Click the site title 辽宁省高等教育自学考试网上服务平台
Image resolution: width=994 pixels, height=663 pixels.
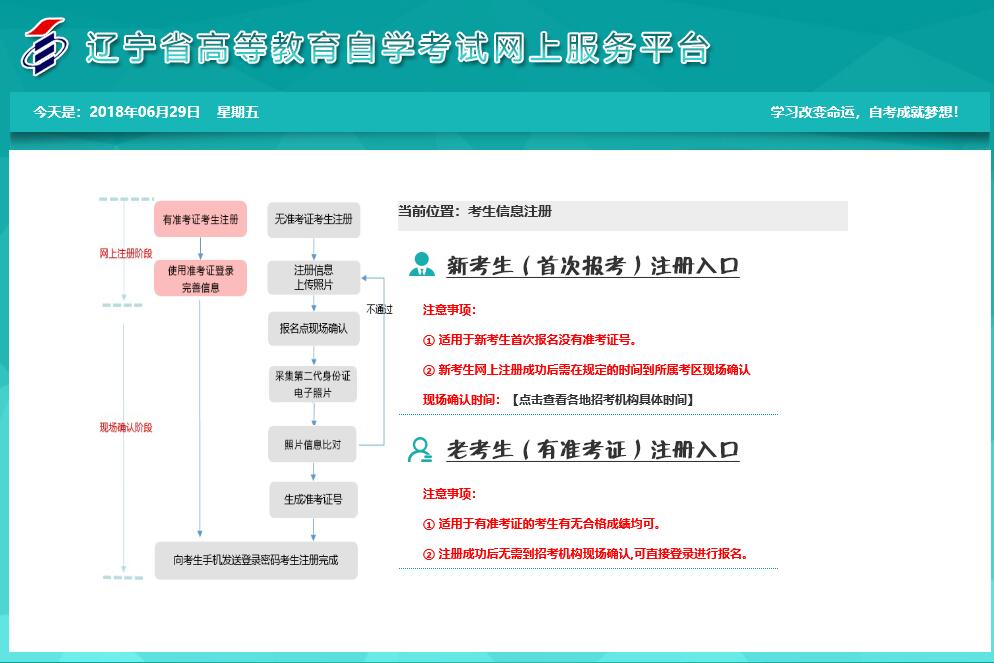397,48
